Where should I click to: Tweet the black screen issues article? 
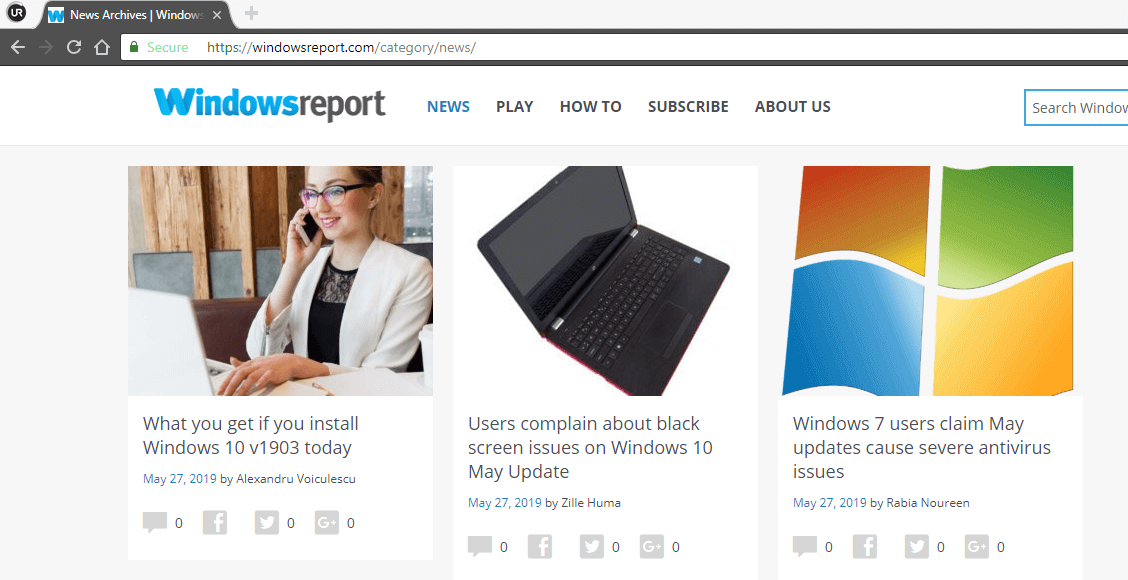point(591,547)
